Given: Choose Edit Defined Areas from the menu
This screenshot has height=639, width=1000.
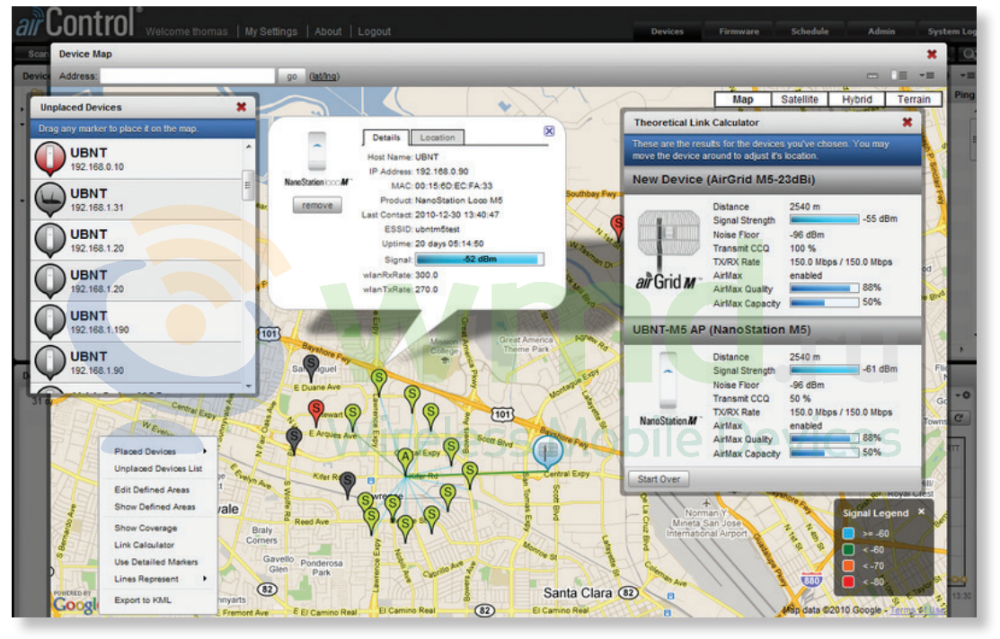Looking at the screenshot, I should (152, 490).
